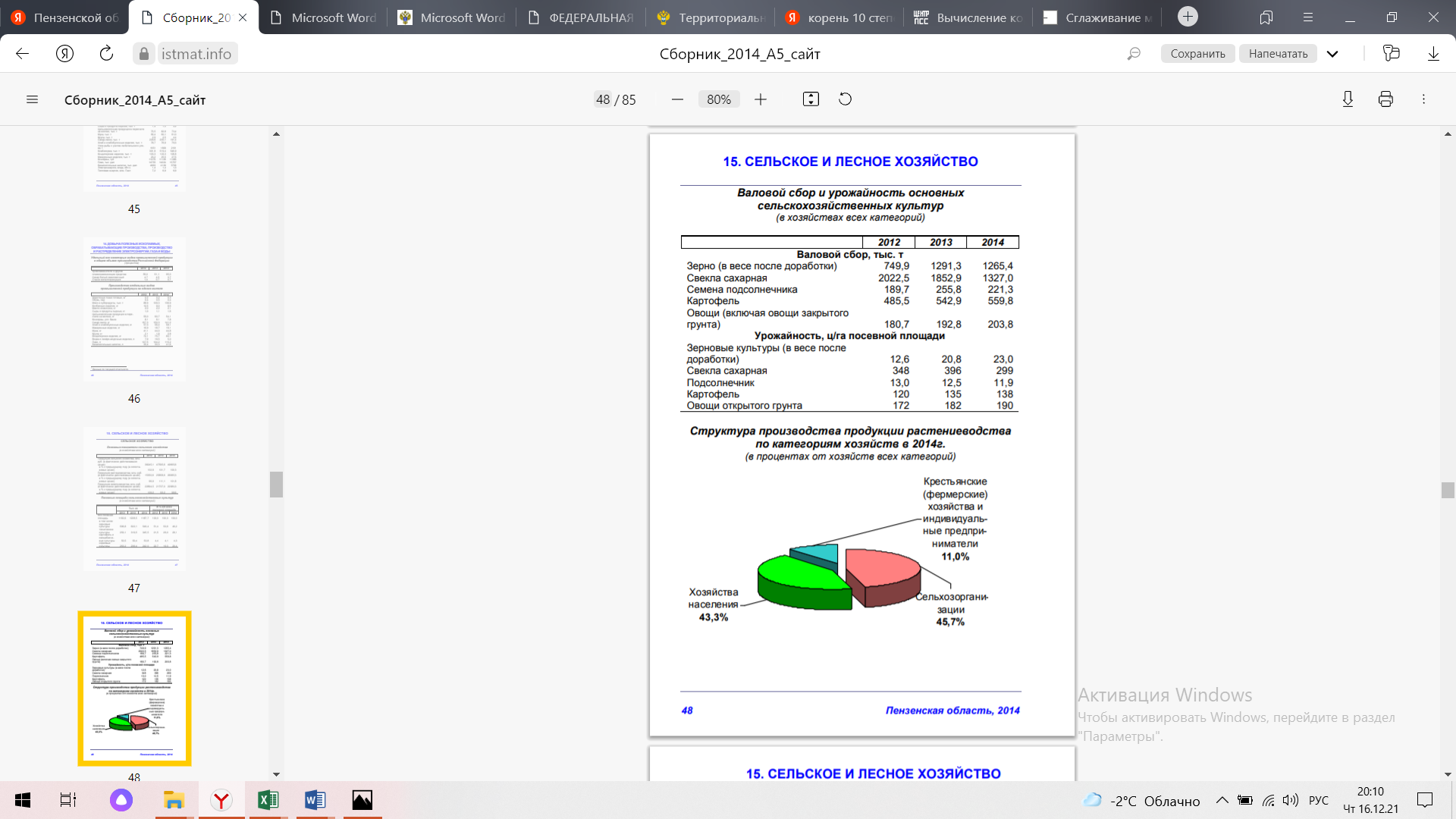Go back with the browser back arrow
This screenshot has width=1456, height=819.
coord(22,54)
